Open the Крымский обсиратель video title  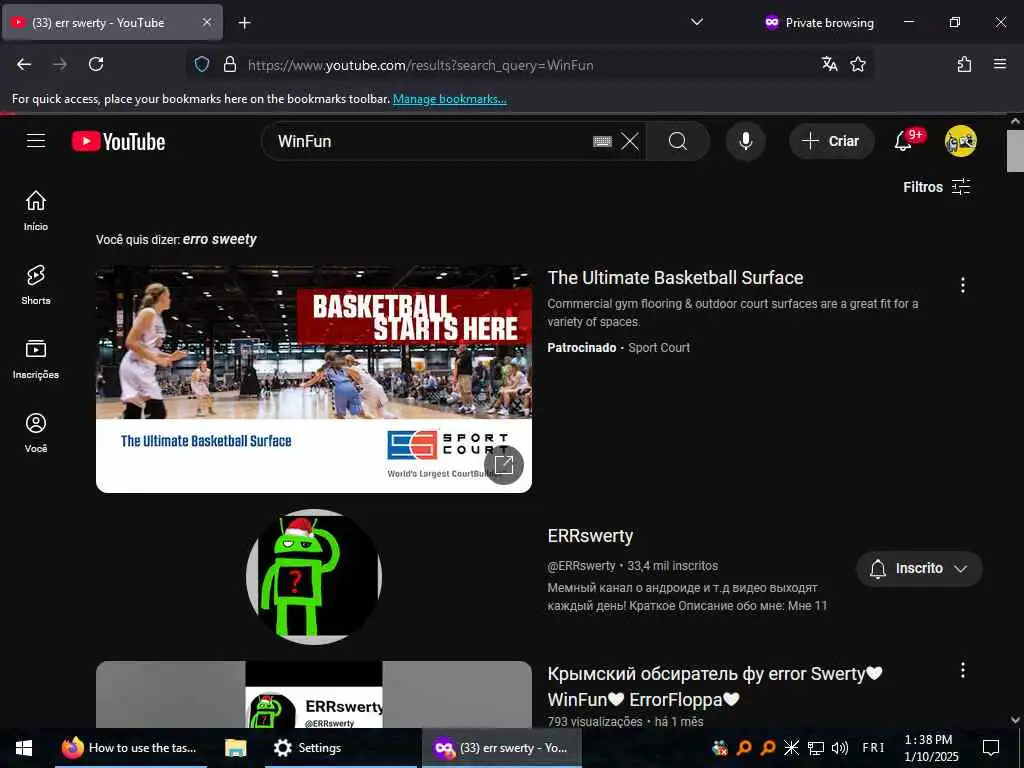coord(715,686)
